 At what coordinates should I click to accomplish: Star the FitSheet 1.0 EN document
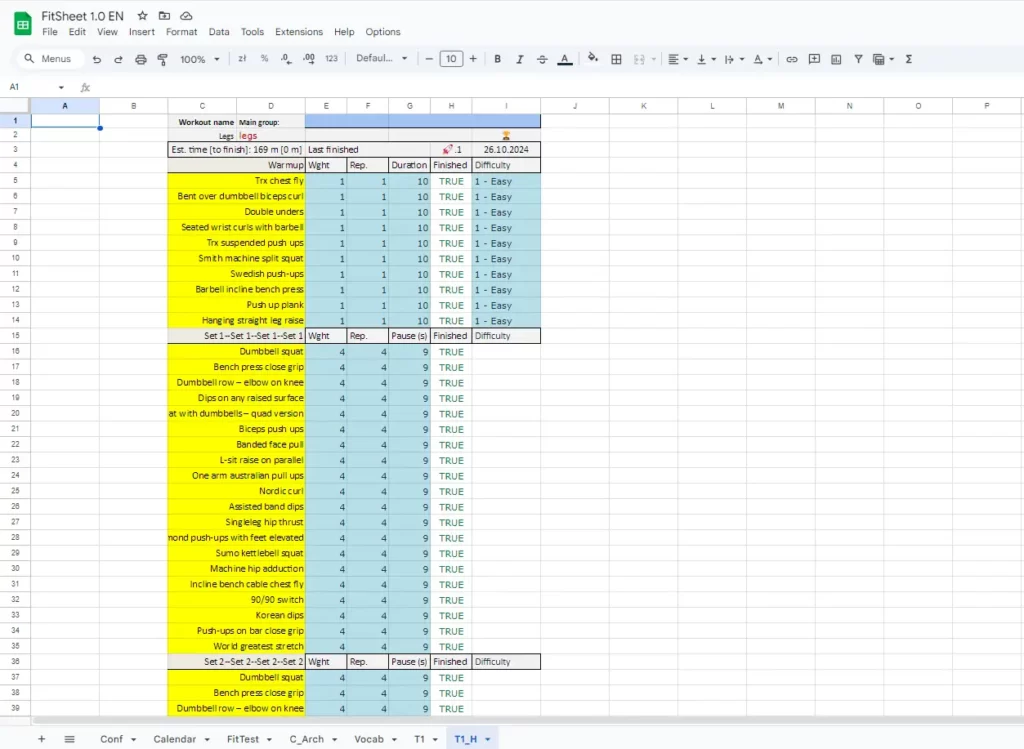143,16
